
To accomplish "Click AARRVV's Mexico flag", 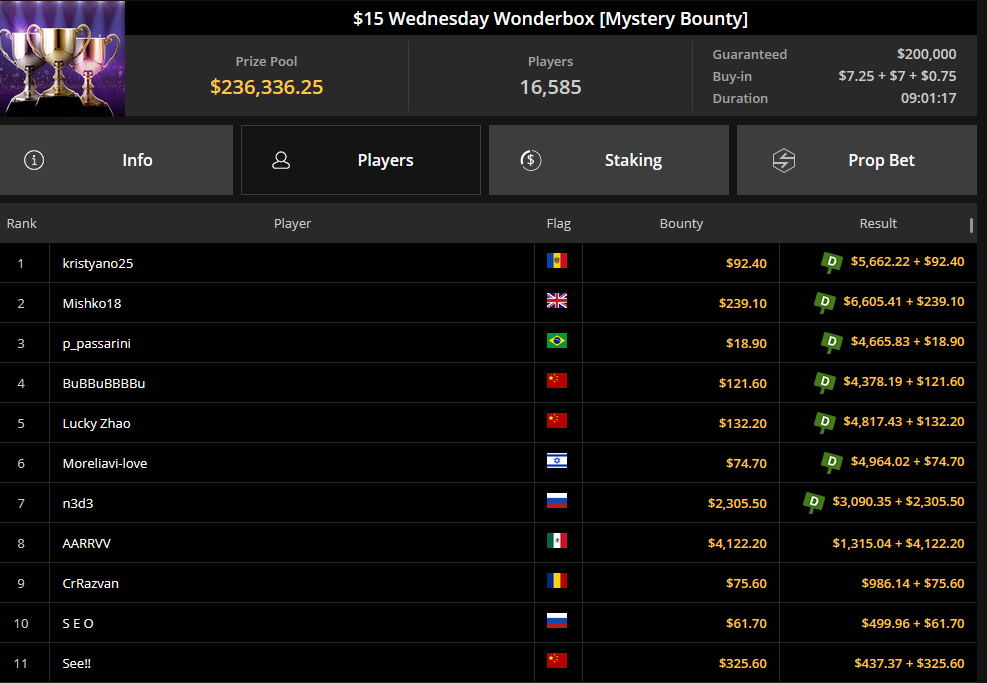I will 556,541.
